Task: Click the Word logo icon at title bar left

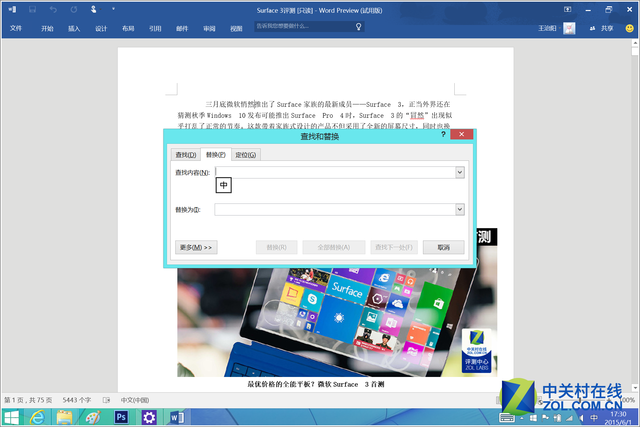Action: coord(12,9)
